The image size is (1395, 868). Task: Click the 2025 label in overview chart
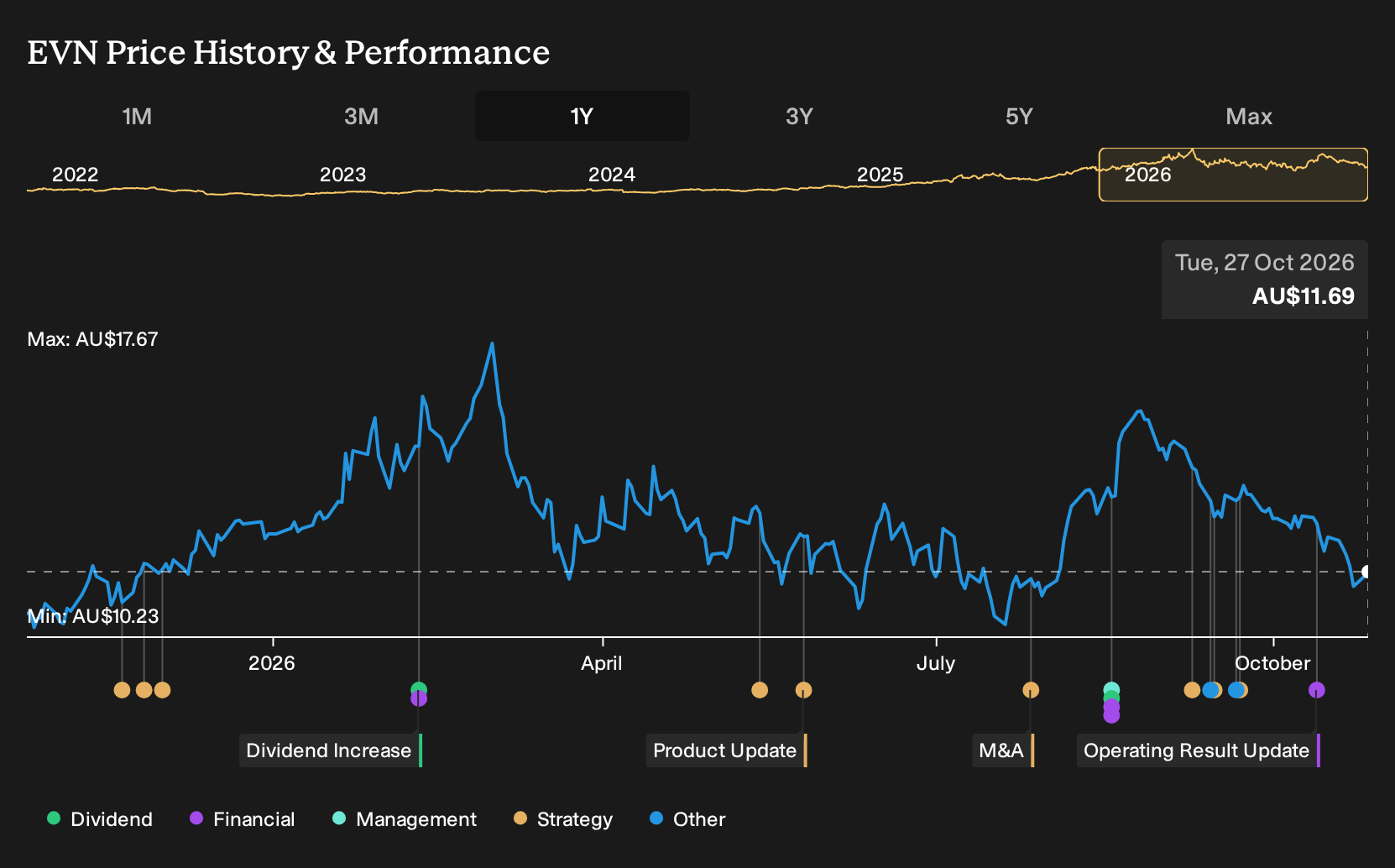[880, 175]
